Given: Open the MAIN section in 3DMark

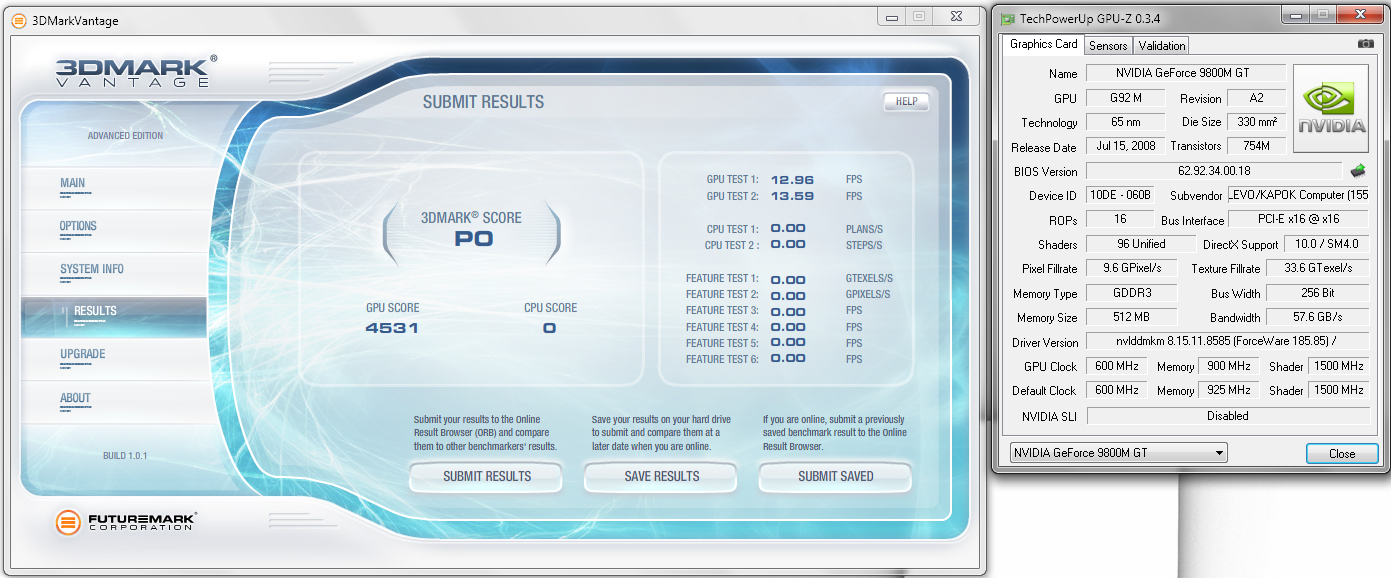Looking at the screenshot, I should 73,185.
